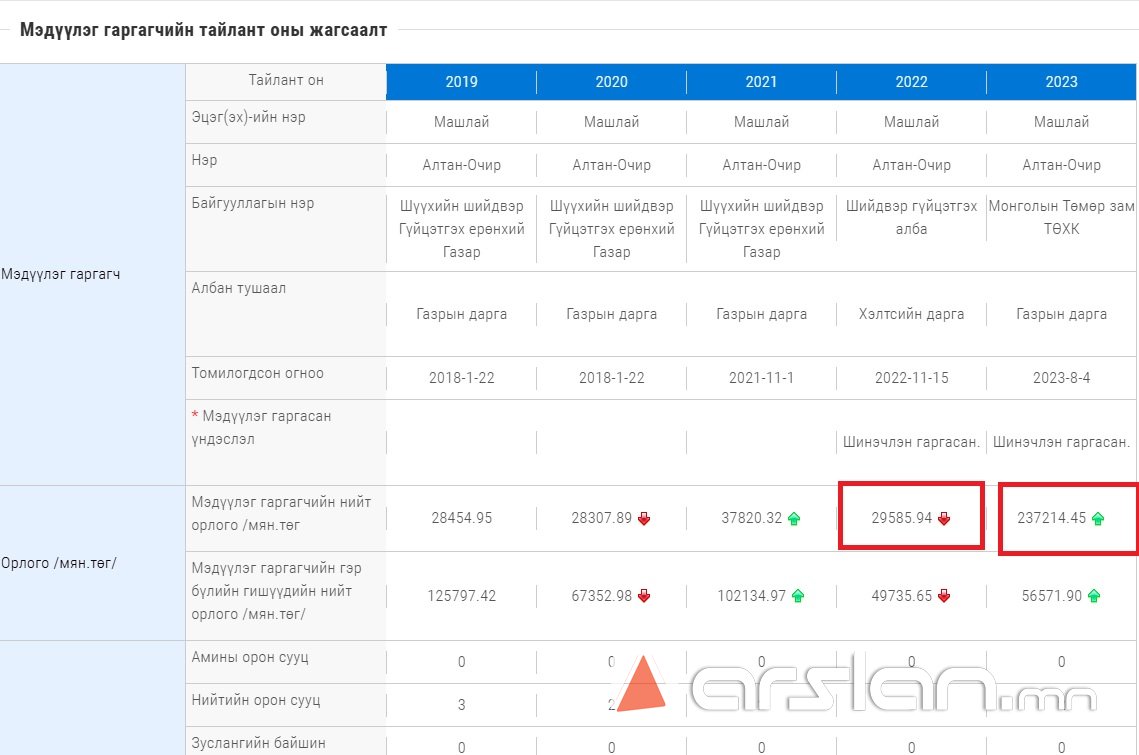Select the 2023 year column header
1139x755 pixels.
[x=1061, y=82]
